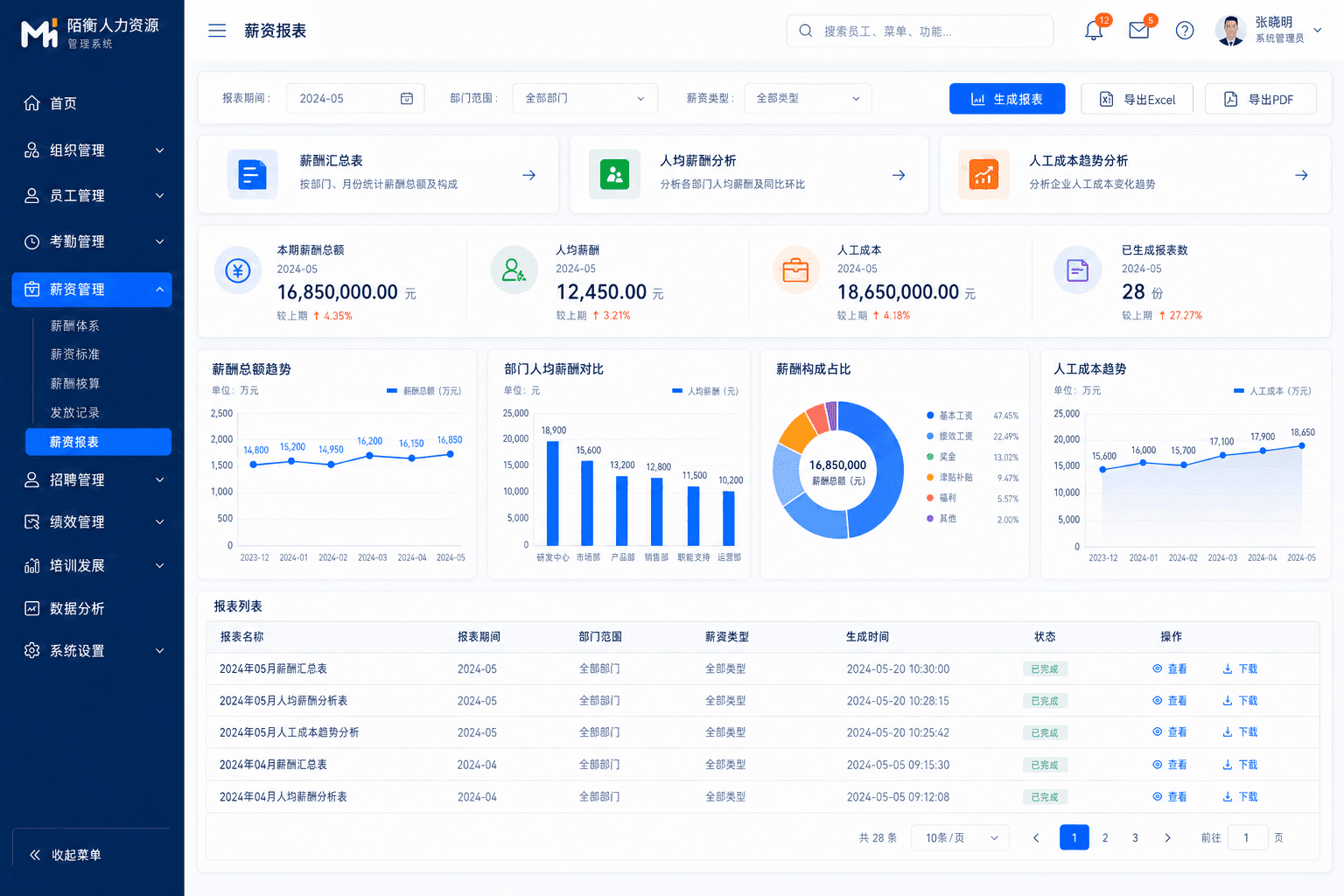
Task: Select the 薪资报表 submenu item
Action: click(x=98, y=442)
